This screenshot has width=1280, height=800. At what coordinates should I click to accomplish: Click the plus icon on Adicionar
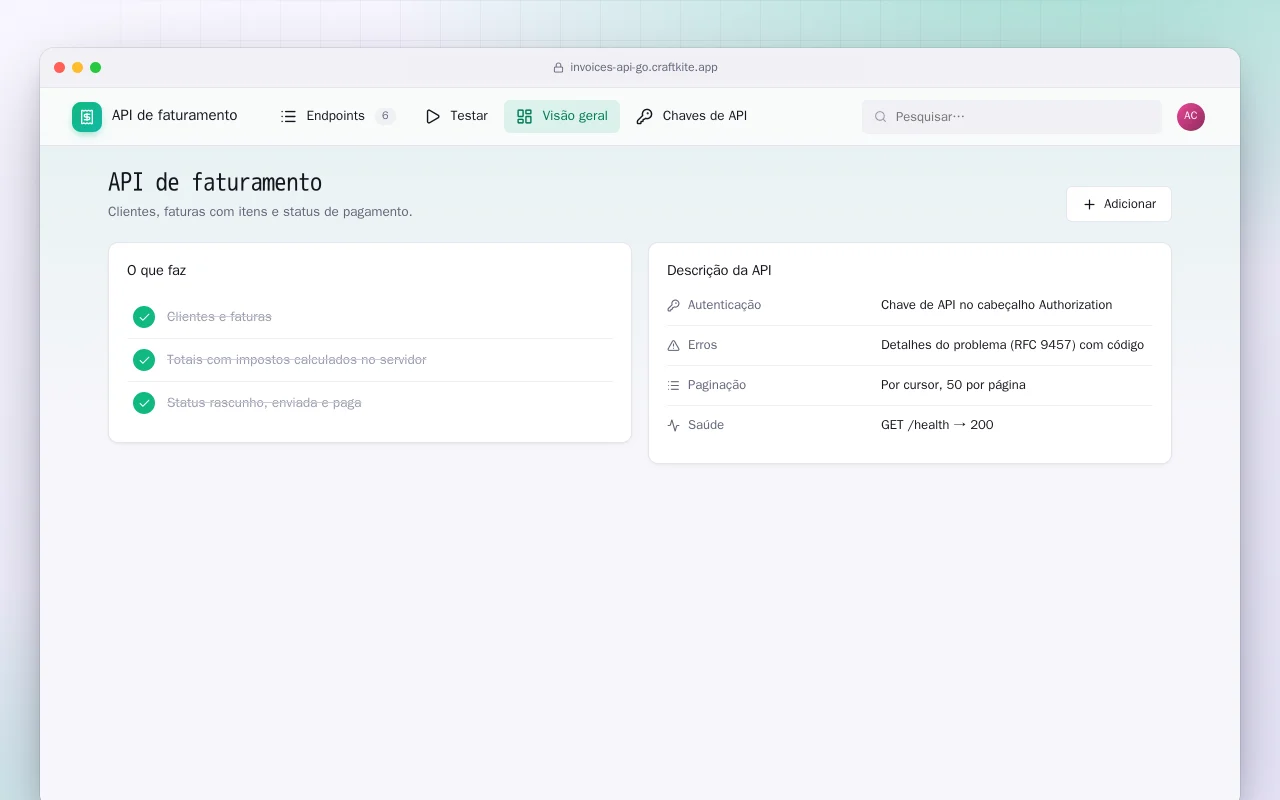click(x=1090, y=204)
